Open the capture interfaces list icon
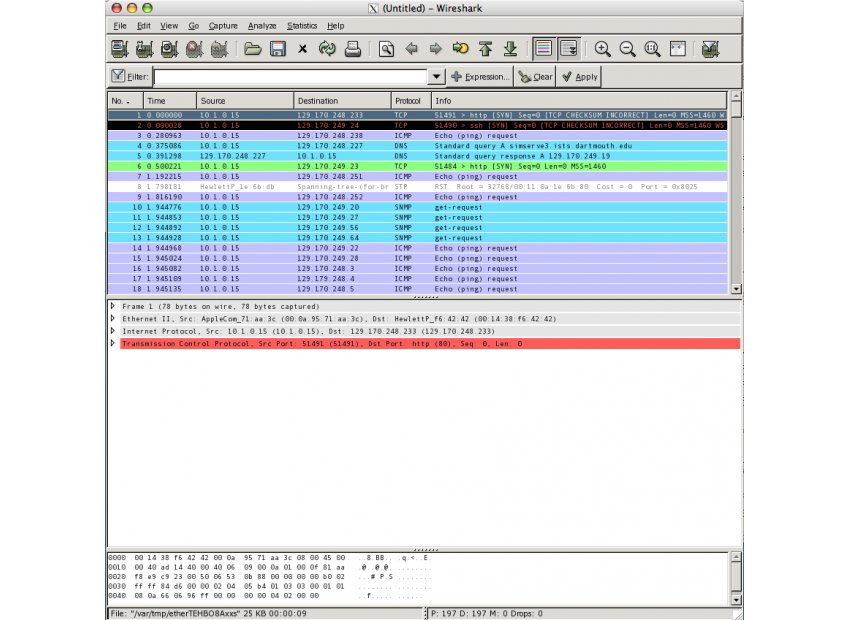This screenshot has height=620, width=850. pos(120,49)
